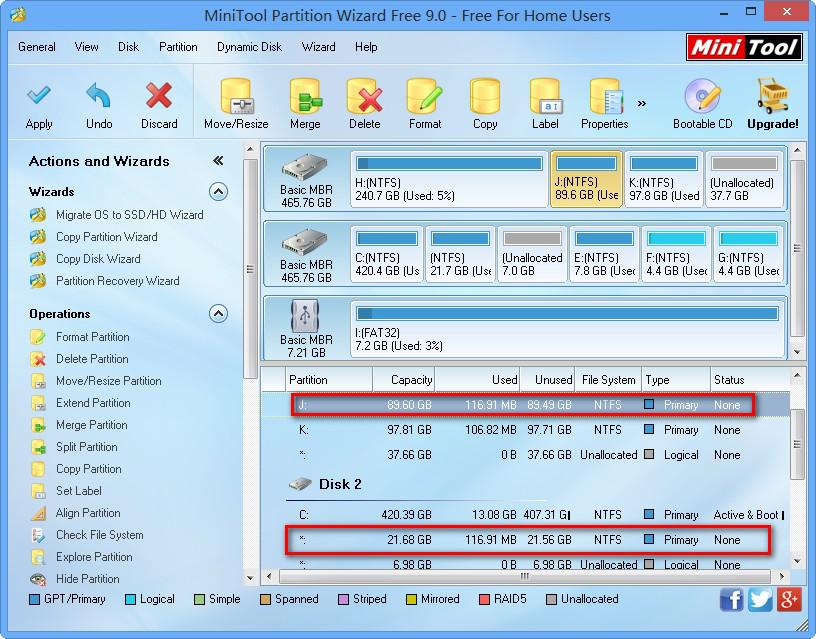Click the RAID5 legend color swatch
Viewport: 816px width, 639px height.
(x=484, y=599)
